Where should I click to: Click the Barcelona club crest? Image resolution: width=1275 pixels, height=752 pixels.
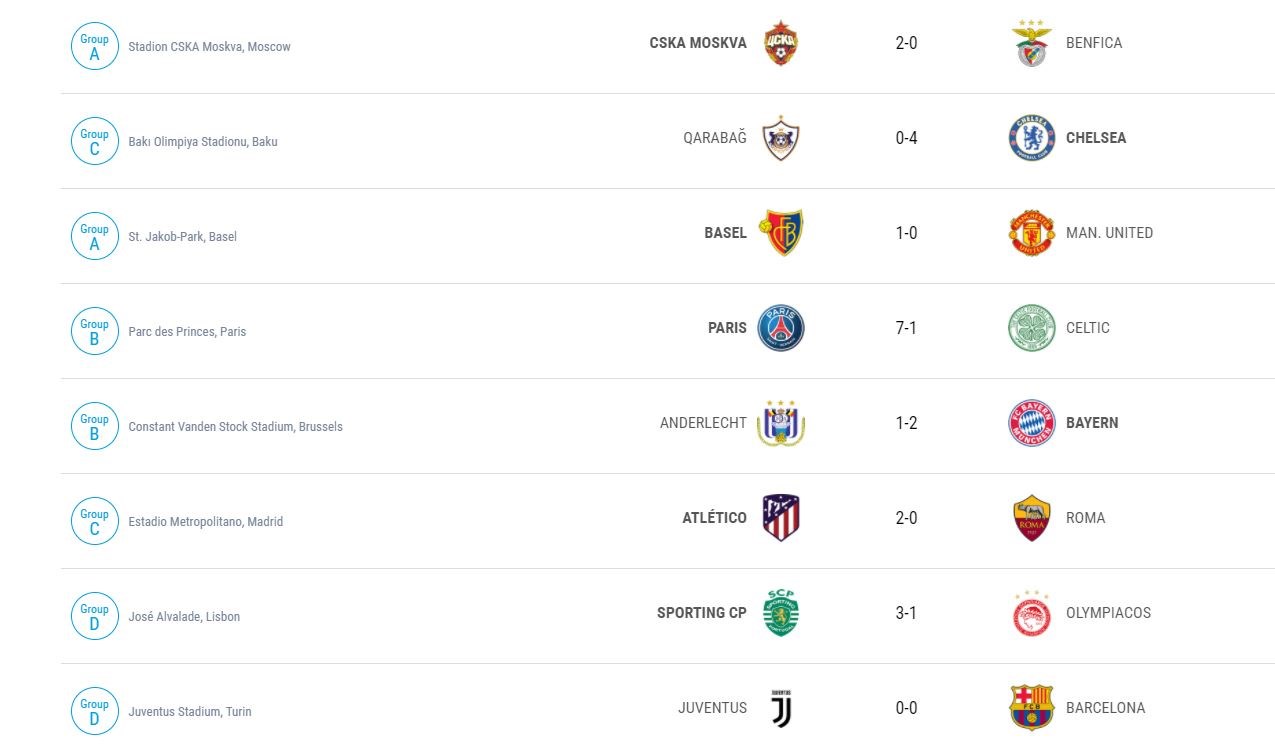[1031, 708]
